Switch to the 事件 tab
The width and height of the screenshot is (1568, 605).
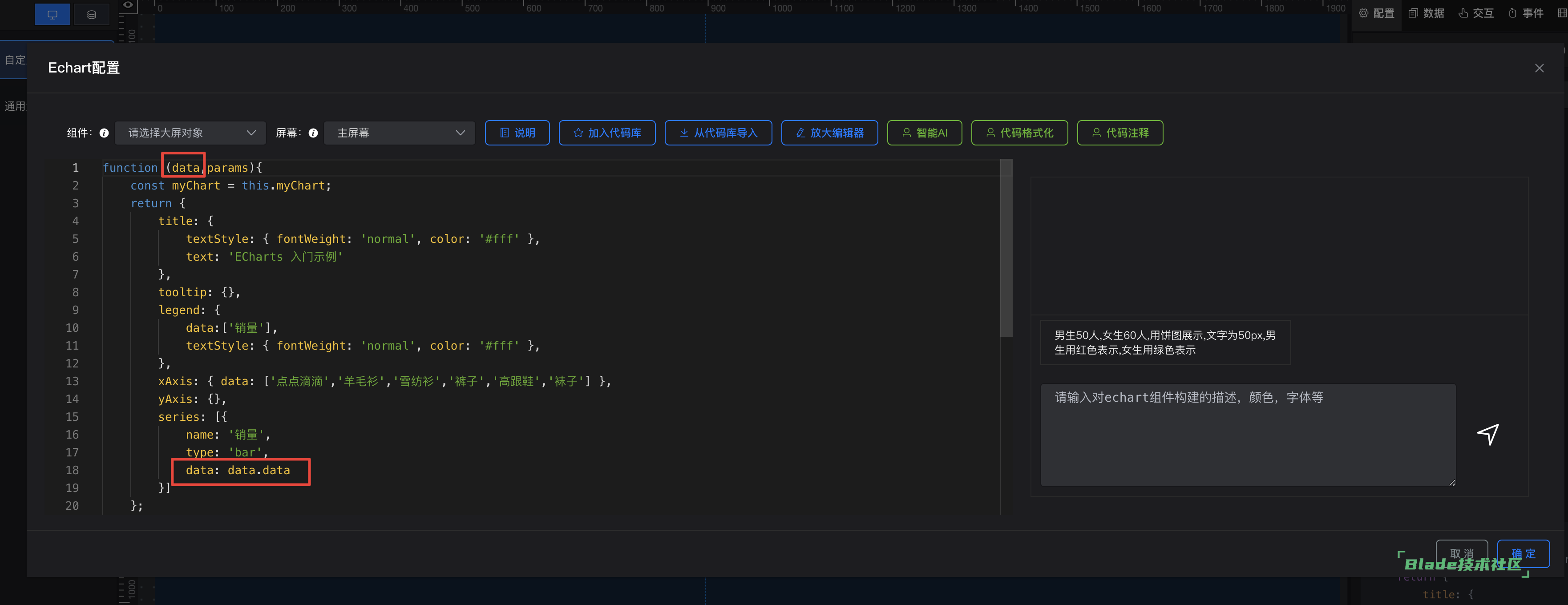1525,13
